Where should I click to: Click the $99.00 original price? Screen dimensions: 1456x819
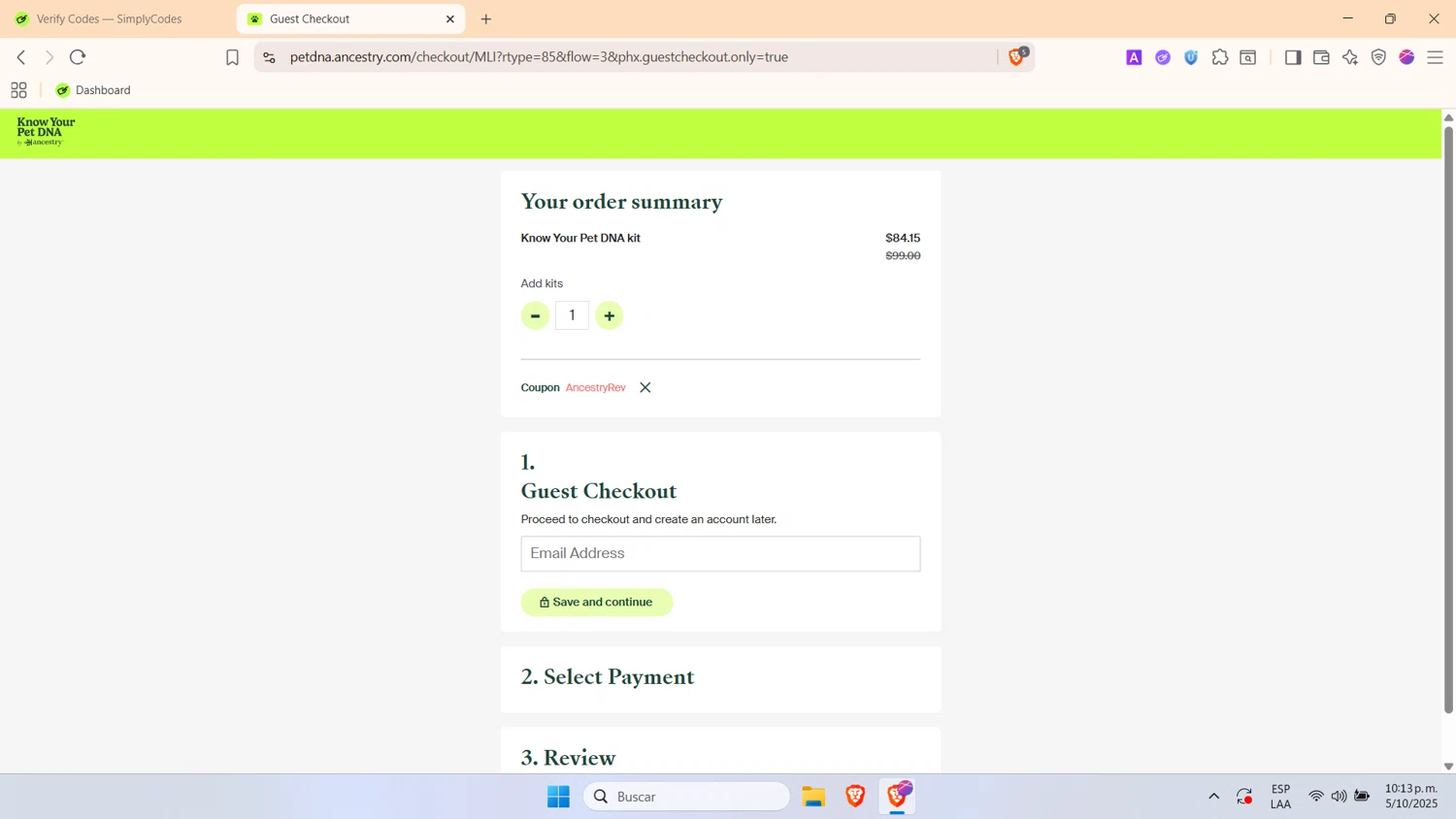click(903, 256)
